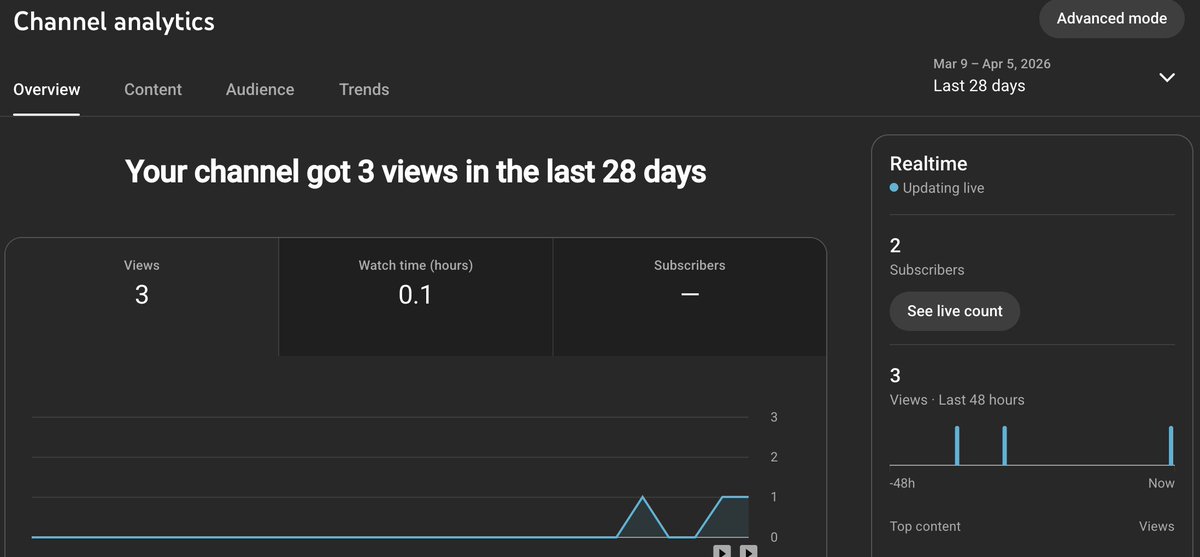Viewport: 1200px width, 557px height.
Task: Click the Updating live status dot
Action: pyautogui.click(x=894, y=187)
